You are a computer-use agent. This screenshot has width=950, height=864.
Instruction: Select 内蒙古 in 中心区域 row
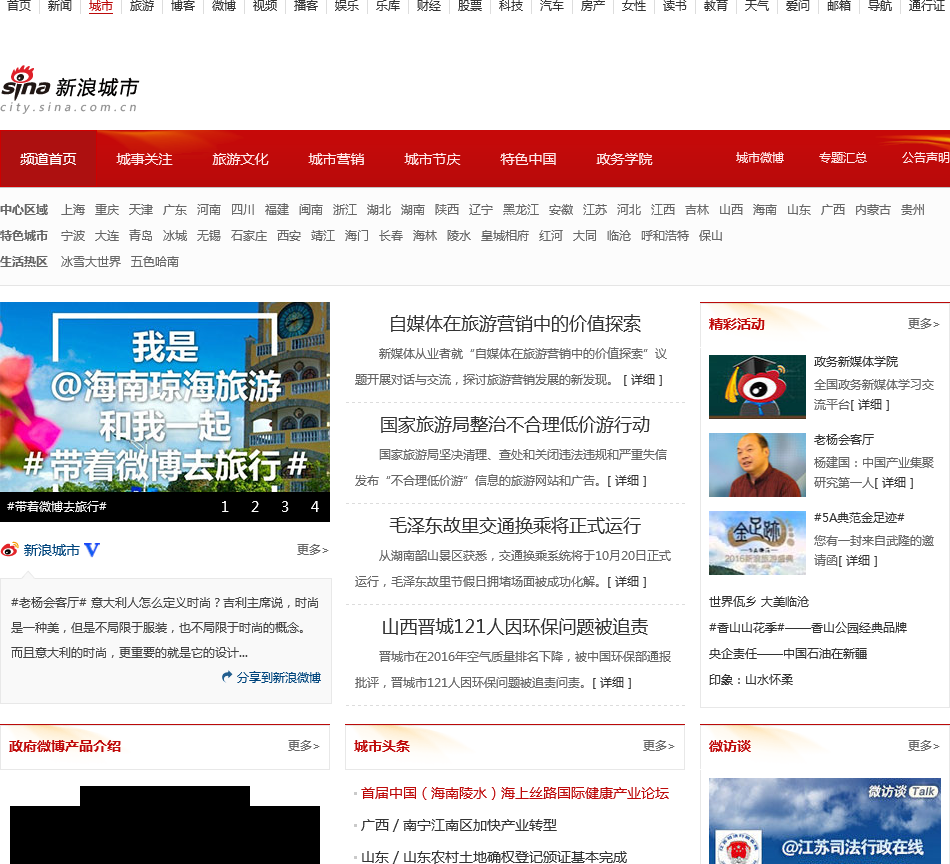[x=872, y=210]
